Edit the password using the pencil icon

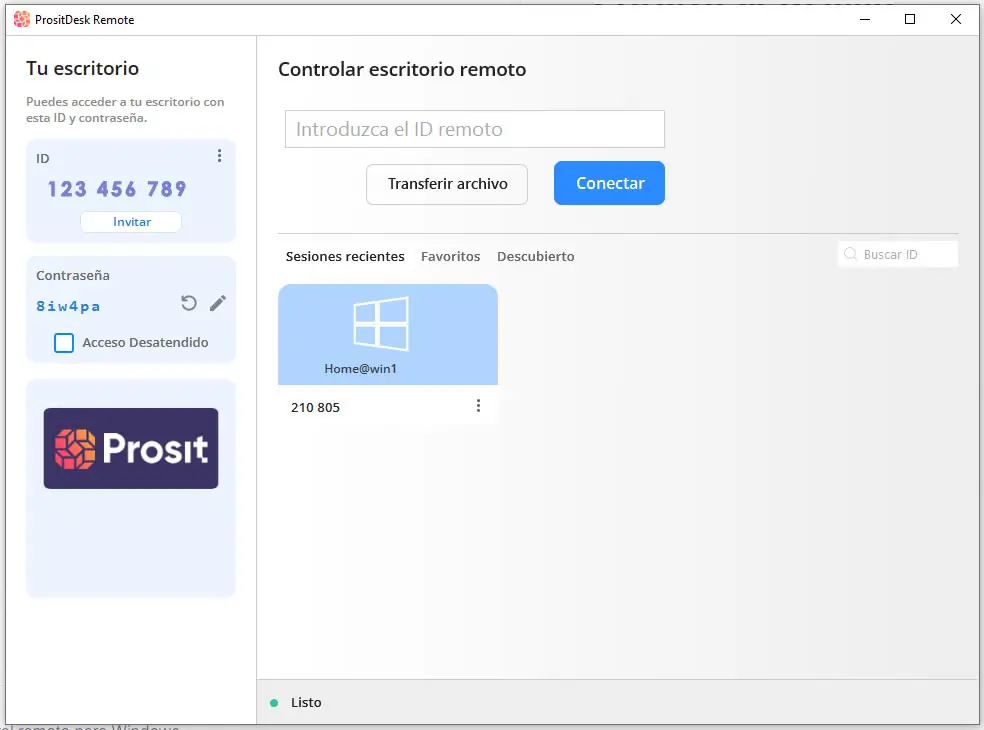click(218, 303)
